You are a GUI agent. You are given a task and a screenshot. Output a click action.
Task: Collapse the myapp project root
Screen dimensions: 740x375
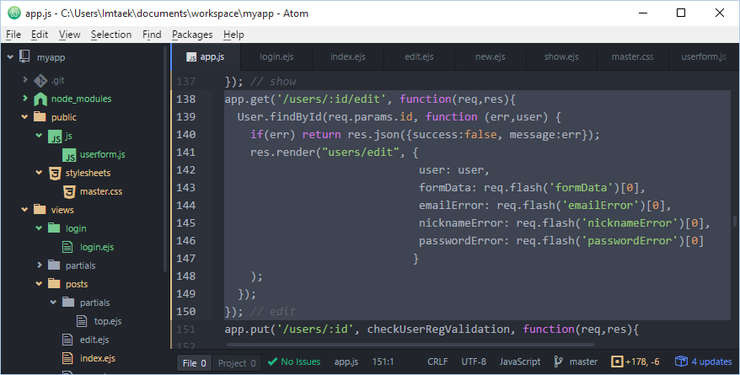10,57
